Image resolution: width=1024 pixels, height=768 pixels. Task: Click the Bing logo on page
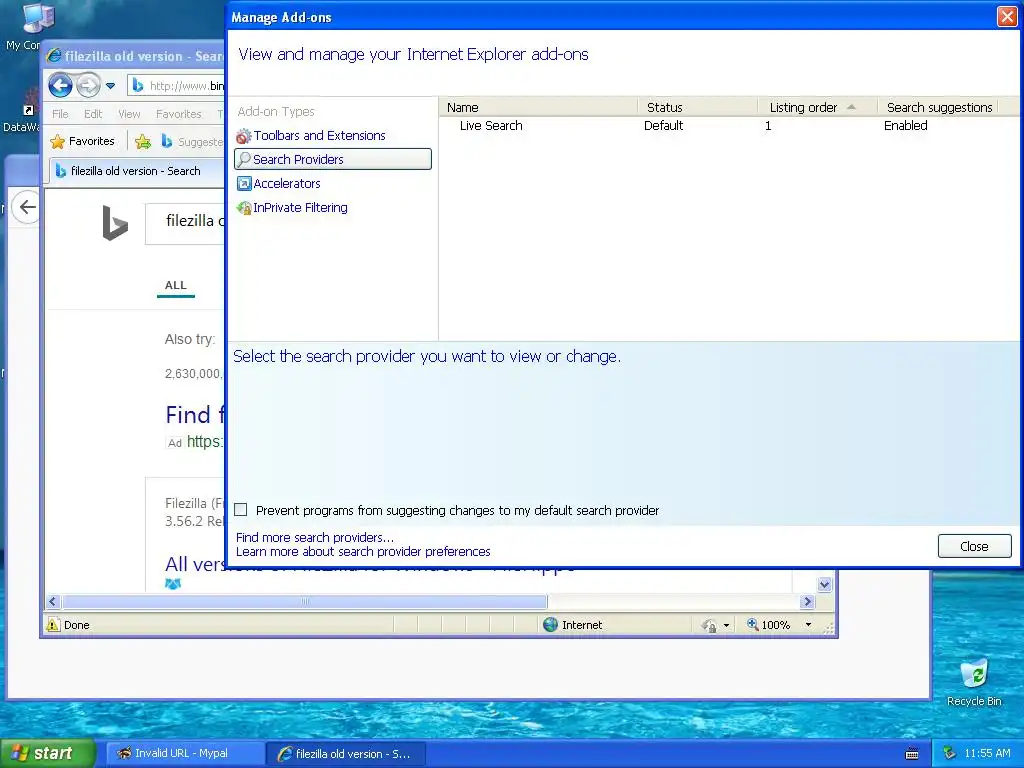[115, 222]
